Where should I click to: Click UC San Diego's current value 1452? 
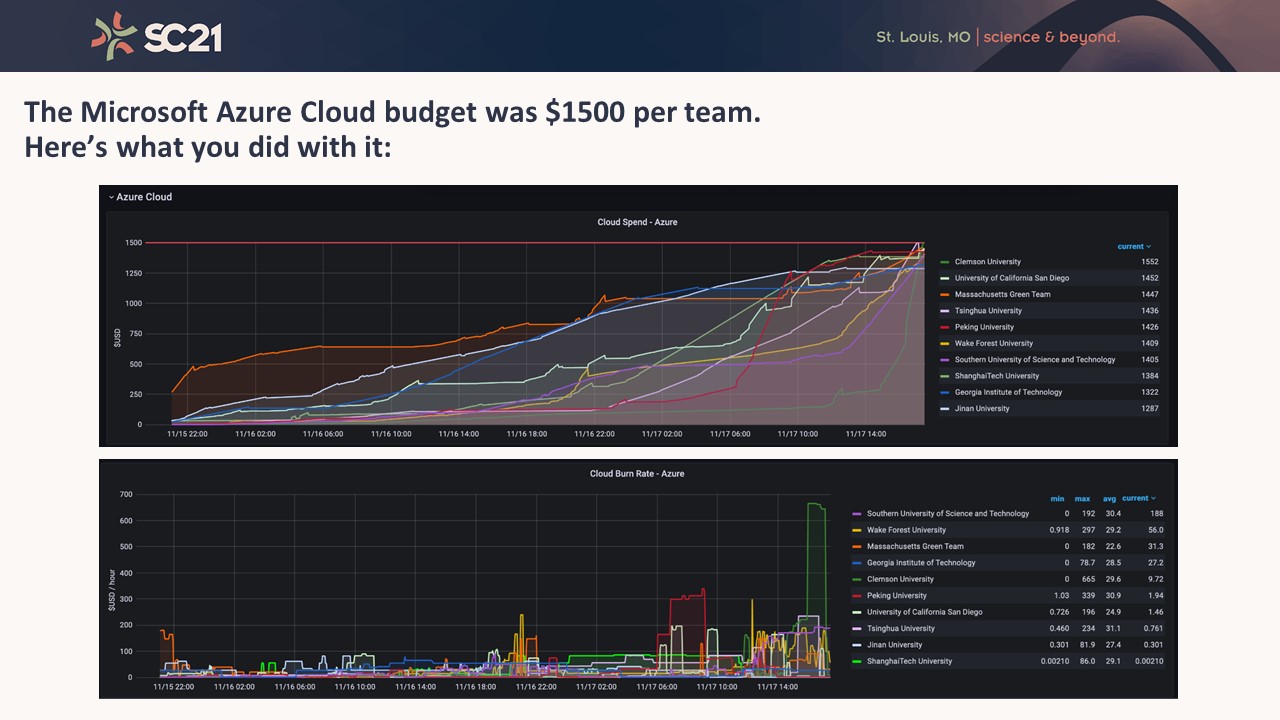coord(1150,278)
